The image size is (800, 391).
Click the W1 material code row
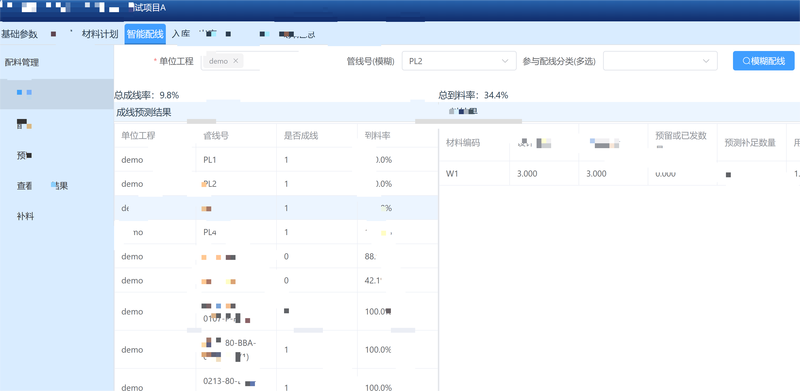[x=619, y=174]
